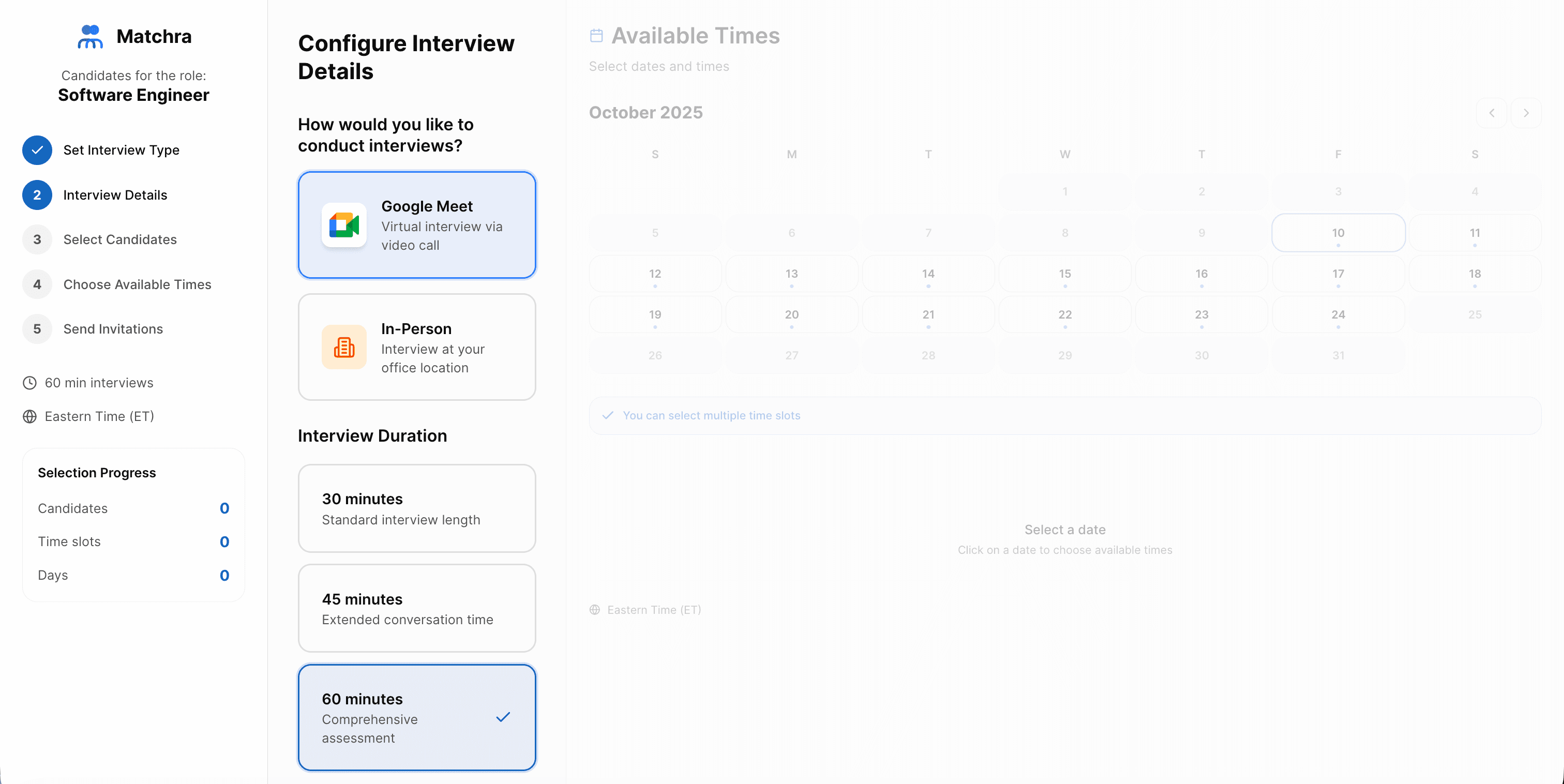Screen dimensions: 1564x784
Task: Click the Google Meet camera icon
Action: click(x=343, y=225)
